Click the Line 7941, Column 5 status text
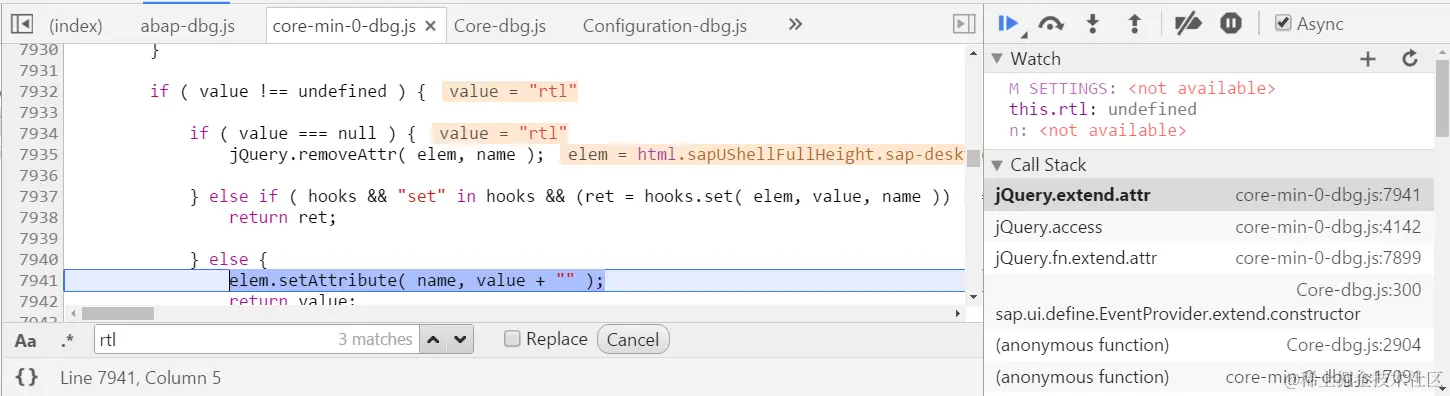The width and height of the screenshot is (1450, 396). 140,378
